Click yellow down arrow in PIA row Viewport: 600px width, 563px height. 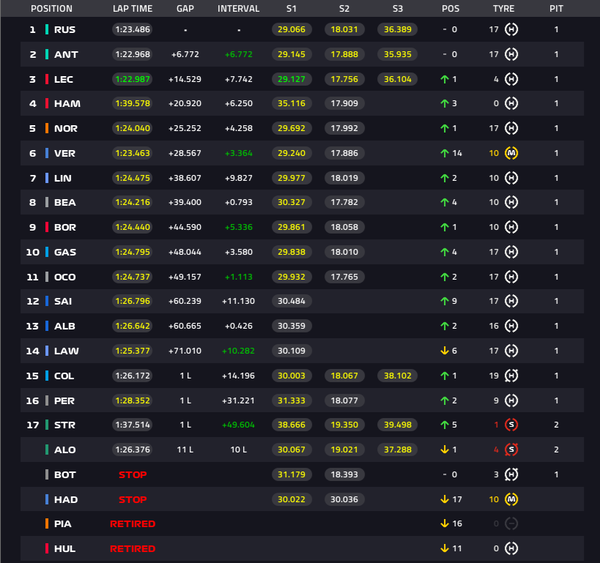pos(444,523)
